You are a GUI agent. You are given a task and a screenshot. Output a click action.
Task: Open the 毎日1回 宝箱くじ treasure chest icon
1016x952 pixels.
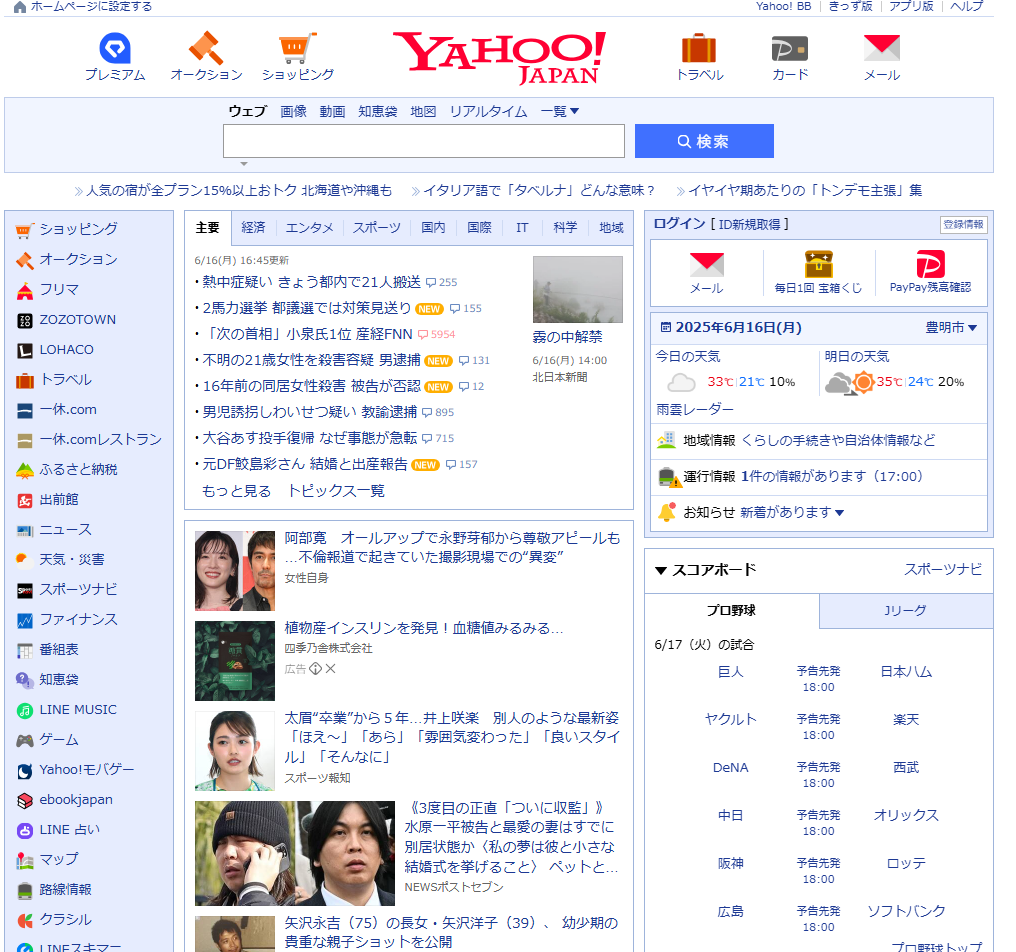tap(818, 264)
